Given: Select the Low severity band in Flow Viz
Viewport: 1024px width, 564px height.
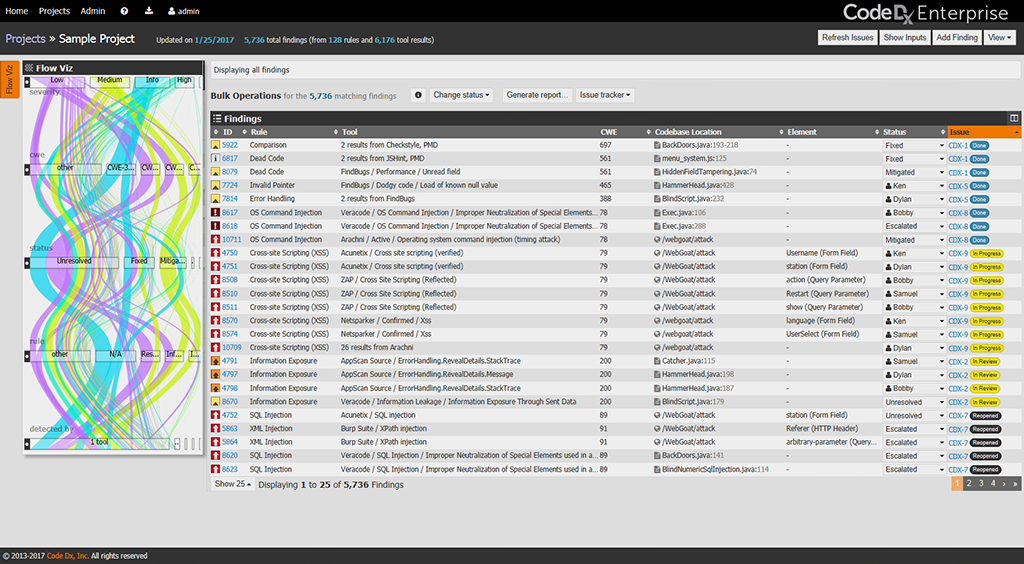Looking at the screenshot, I should tap(57, 81).
